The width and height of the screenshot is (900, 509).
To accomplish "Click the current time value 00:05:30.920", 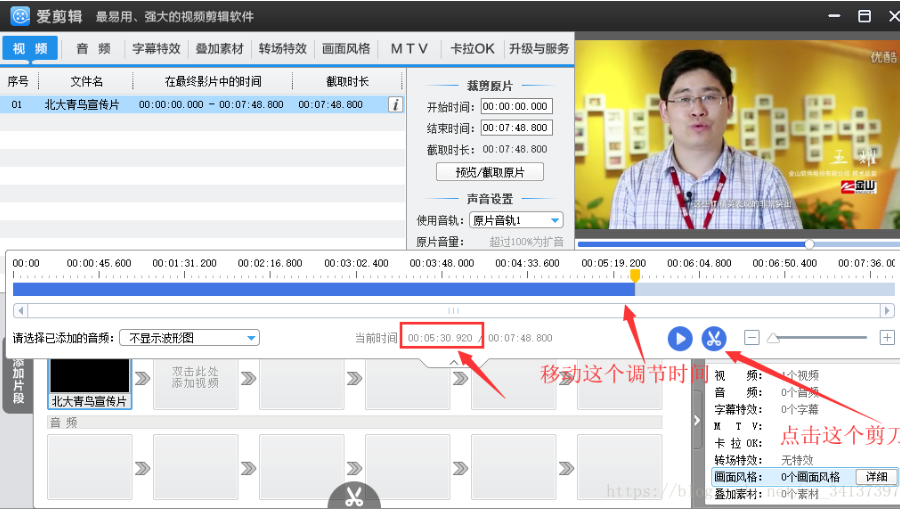I will (x=440, y=338).
